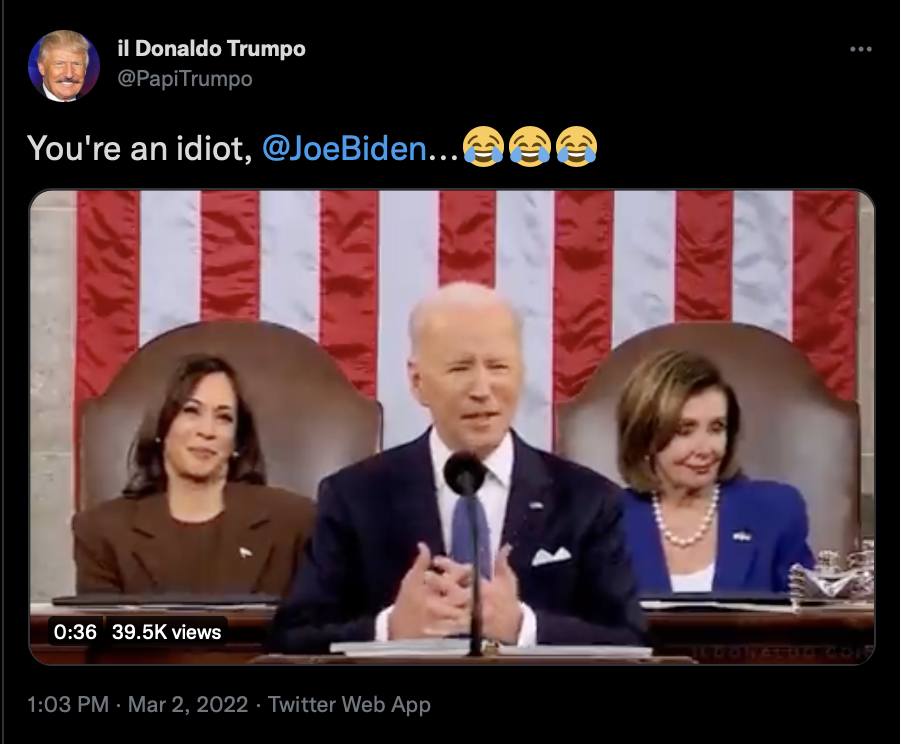Screen dimensions: 900x744
Task: Click the tweet text You're an idiot
Action: click(139, 148)
